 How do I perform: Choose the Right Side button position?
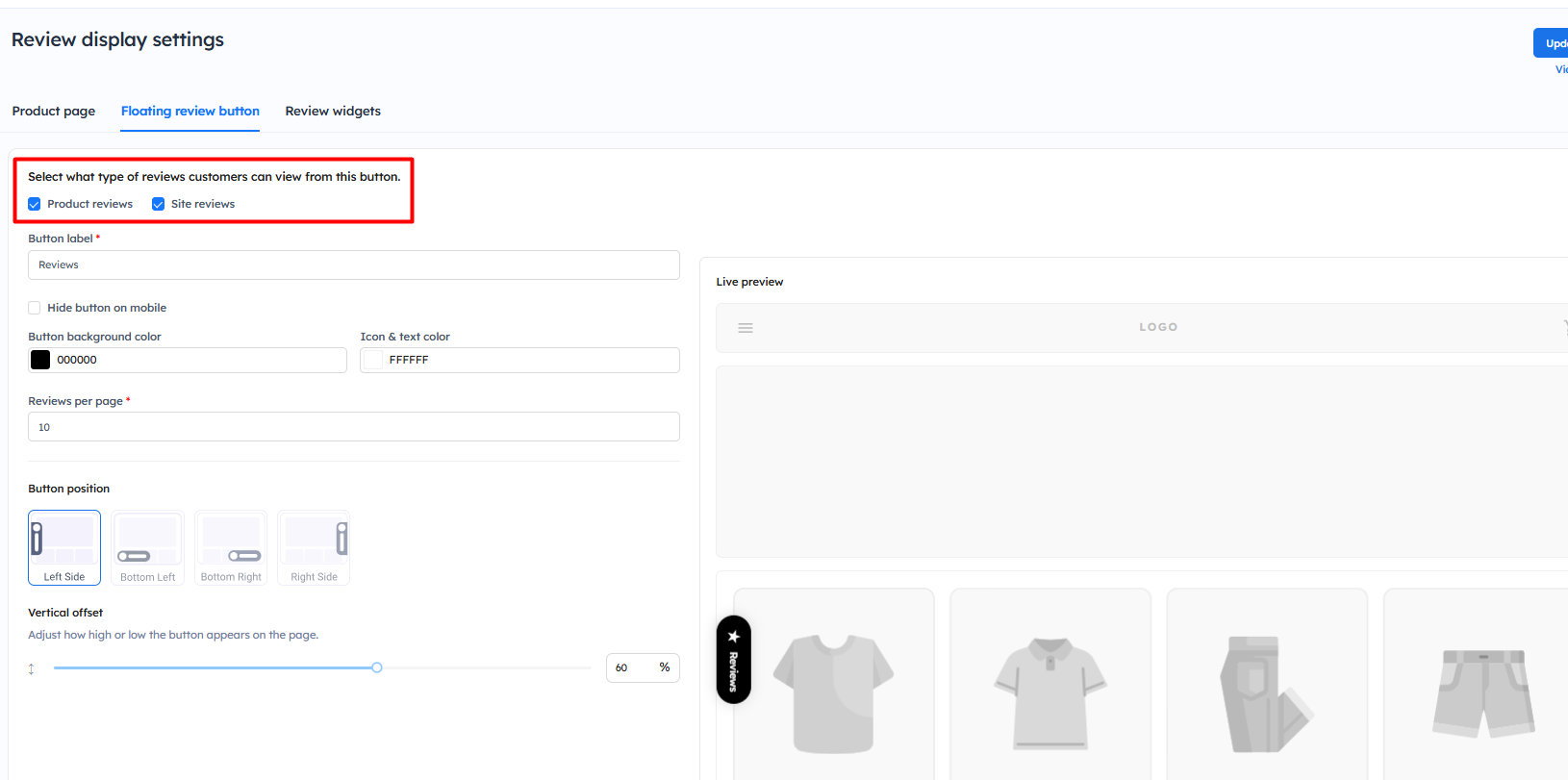coord(314,547)
